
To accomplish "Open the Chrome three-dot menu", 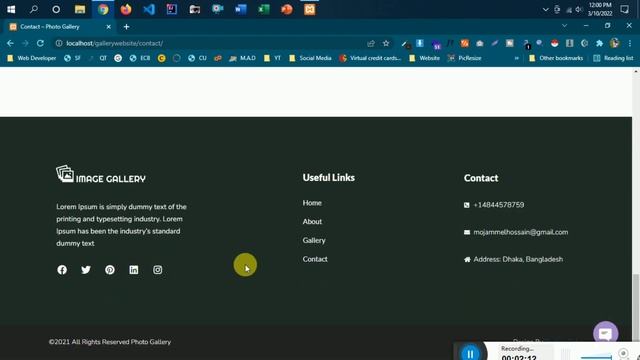I will pyautogui.click(x=630, y=43).
